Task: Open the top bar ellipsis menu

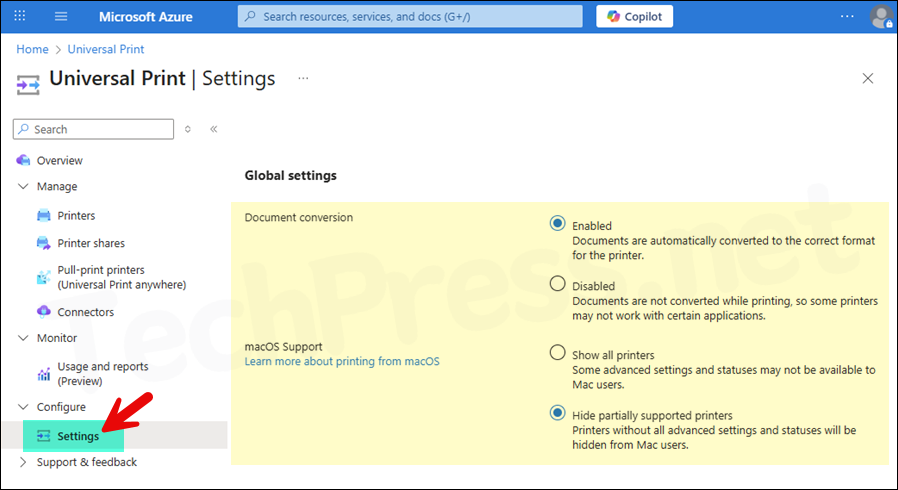Action: click(847, 16)
